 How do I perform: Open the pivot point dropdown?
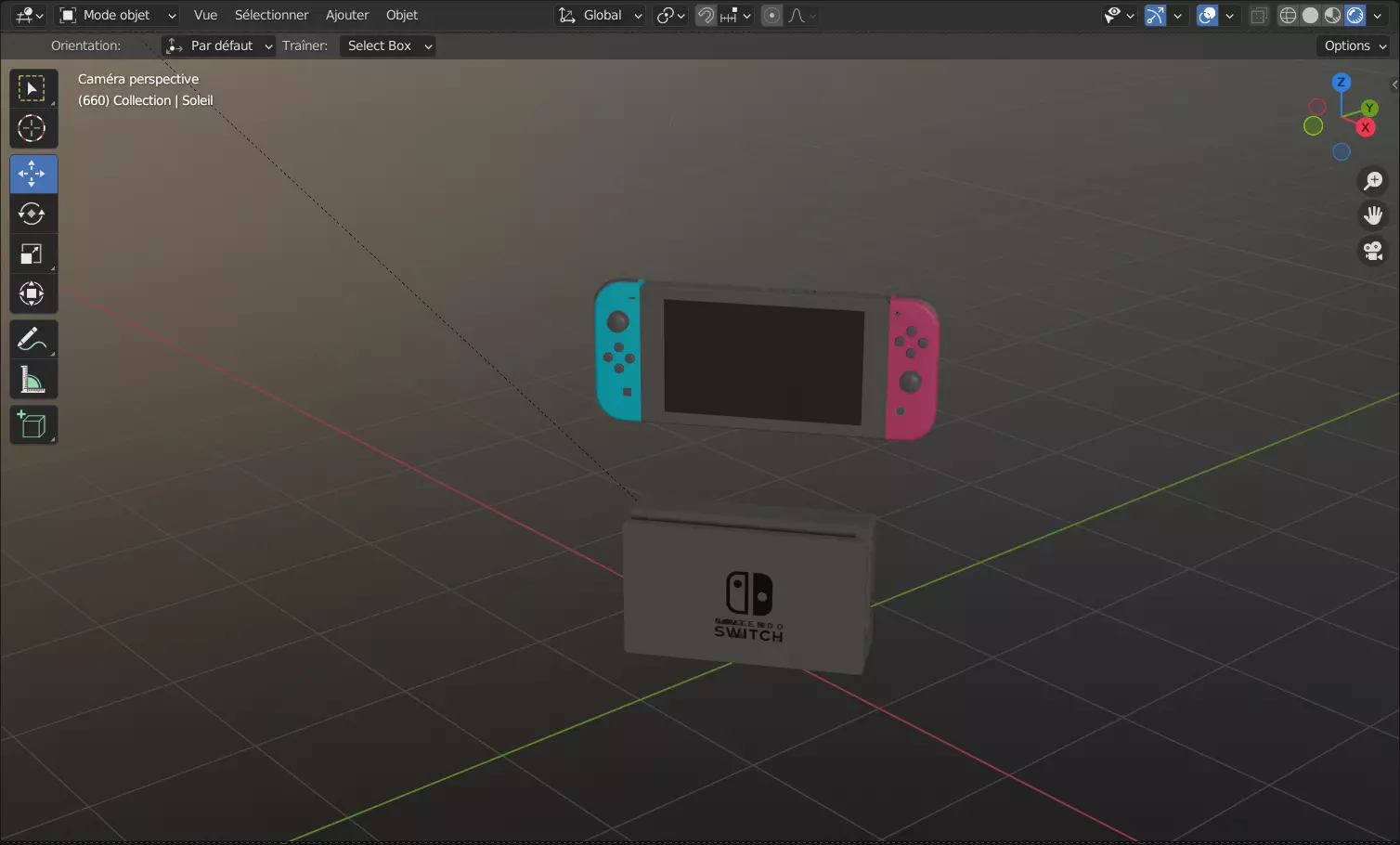pyautogui.click(x=670, y=16)
